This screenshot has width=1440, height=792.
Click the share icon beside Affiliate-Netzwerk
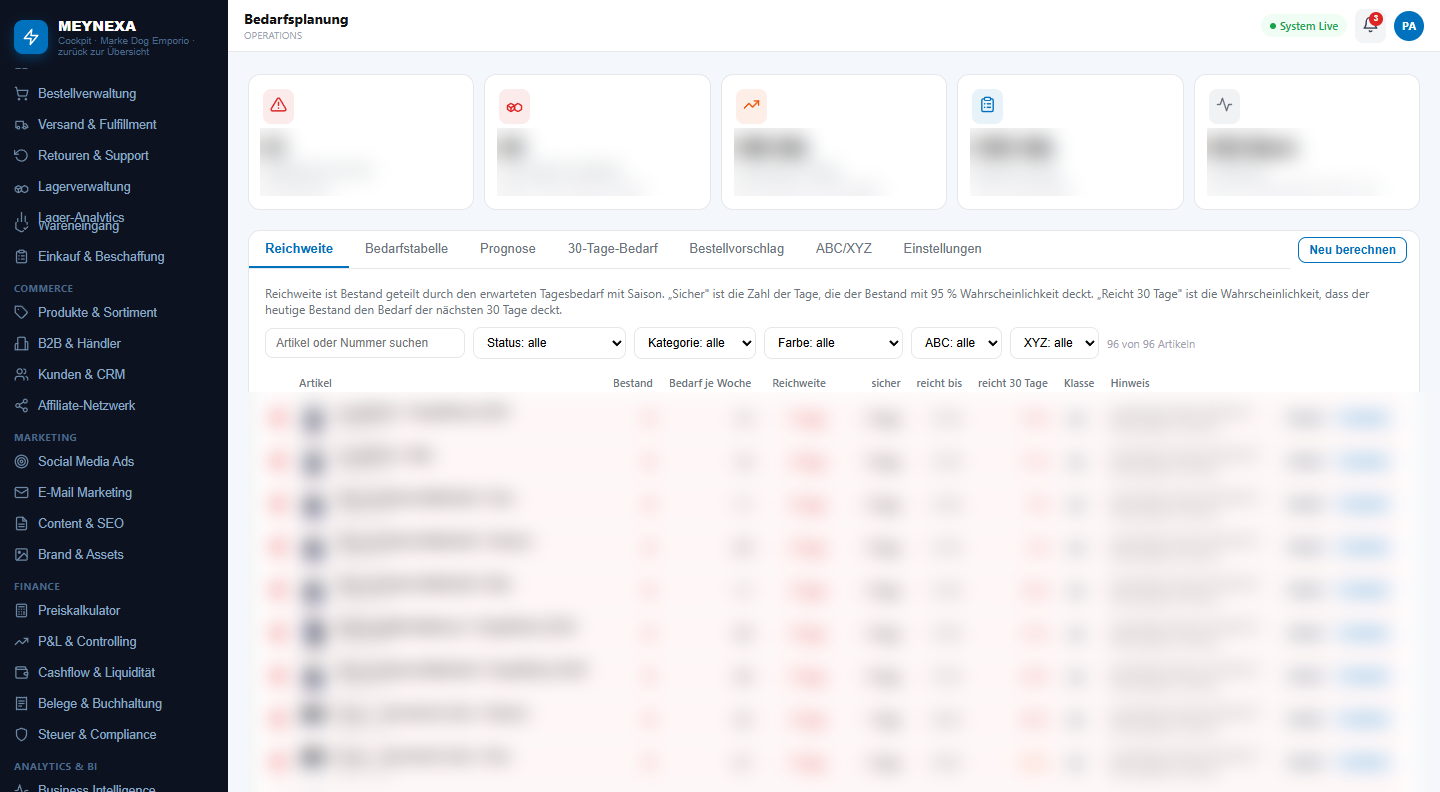point(21,406)
